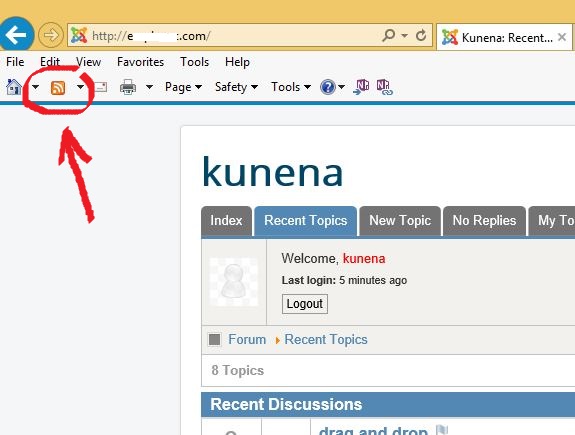Expand the Tools dropdown in the command bar

(291, 87)
